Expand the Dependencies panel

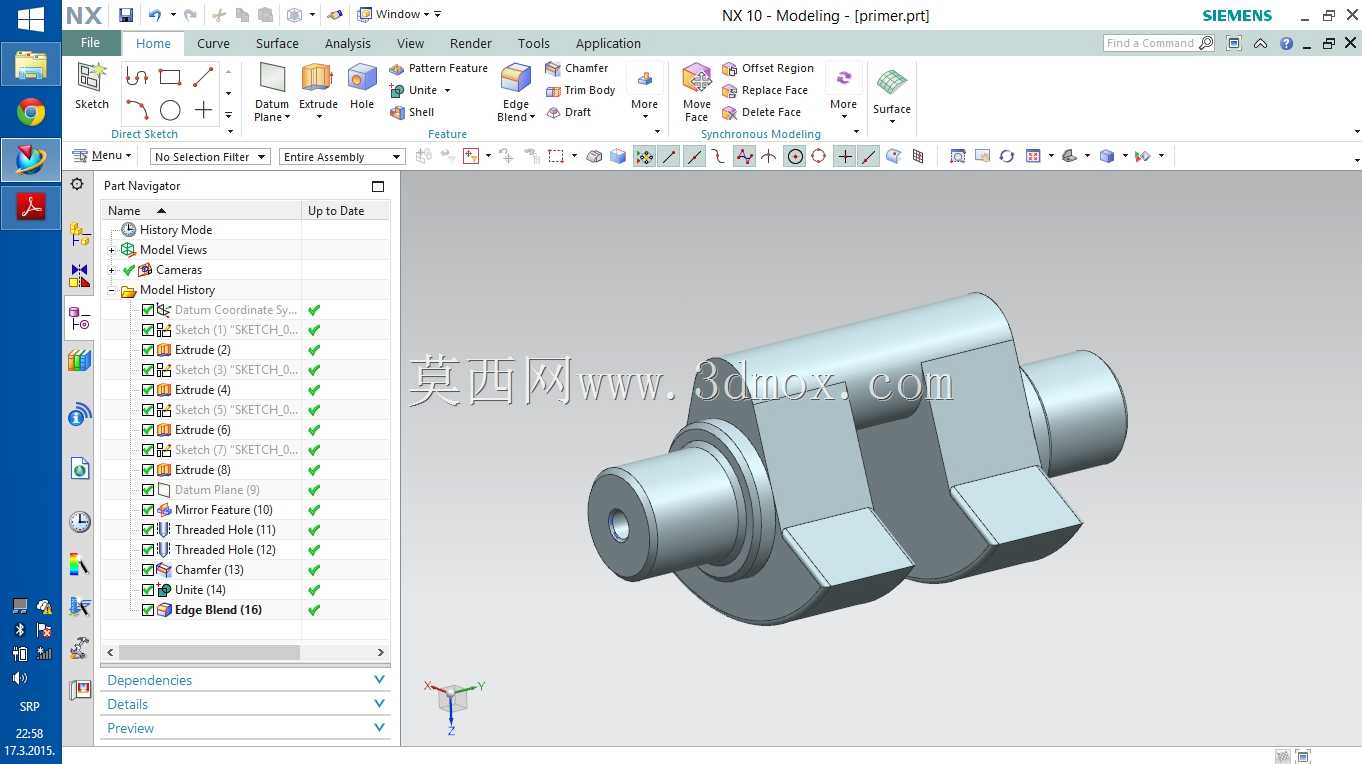(x=245, y=680)
